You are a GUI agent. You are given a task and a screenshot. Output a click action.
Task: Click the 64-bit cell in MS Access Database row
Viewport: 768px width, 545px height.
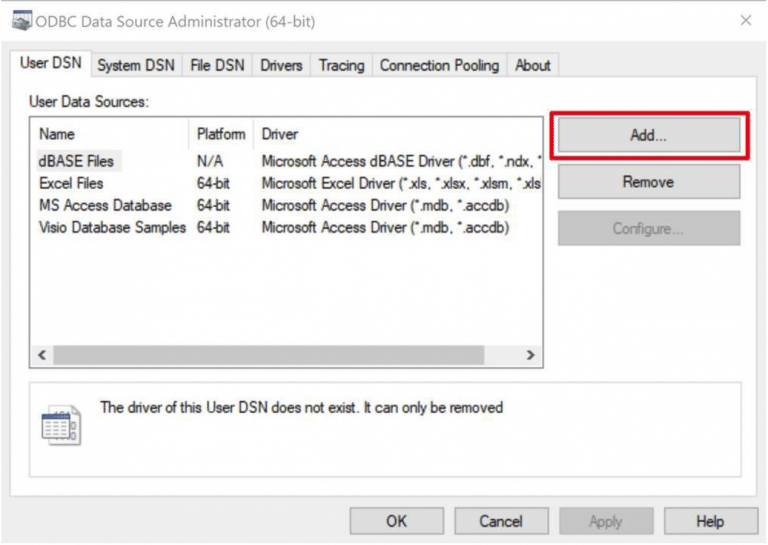point(213,205)
